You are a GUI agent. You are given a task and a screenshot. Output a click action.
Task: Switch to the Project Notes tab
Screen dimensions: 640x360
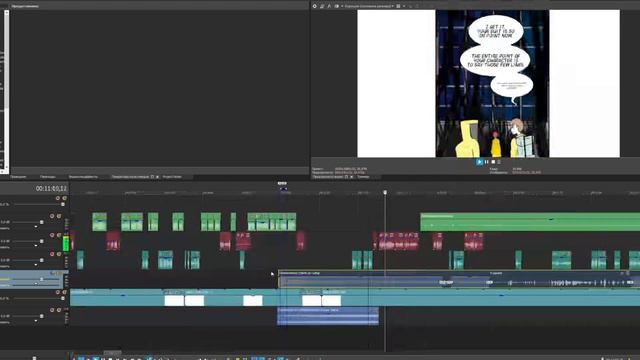pos(172,177)
